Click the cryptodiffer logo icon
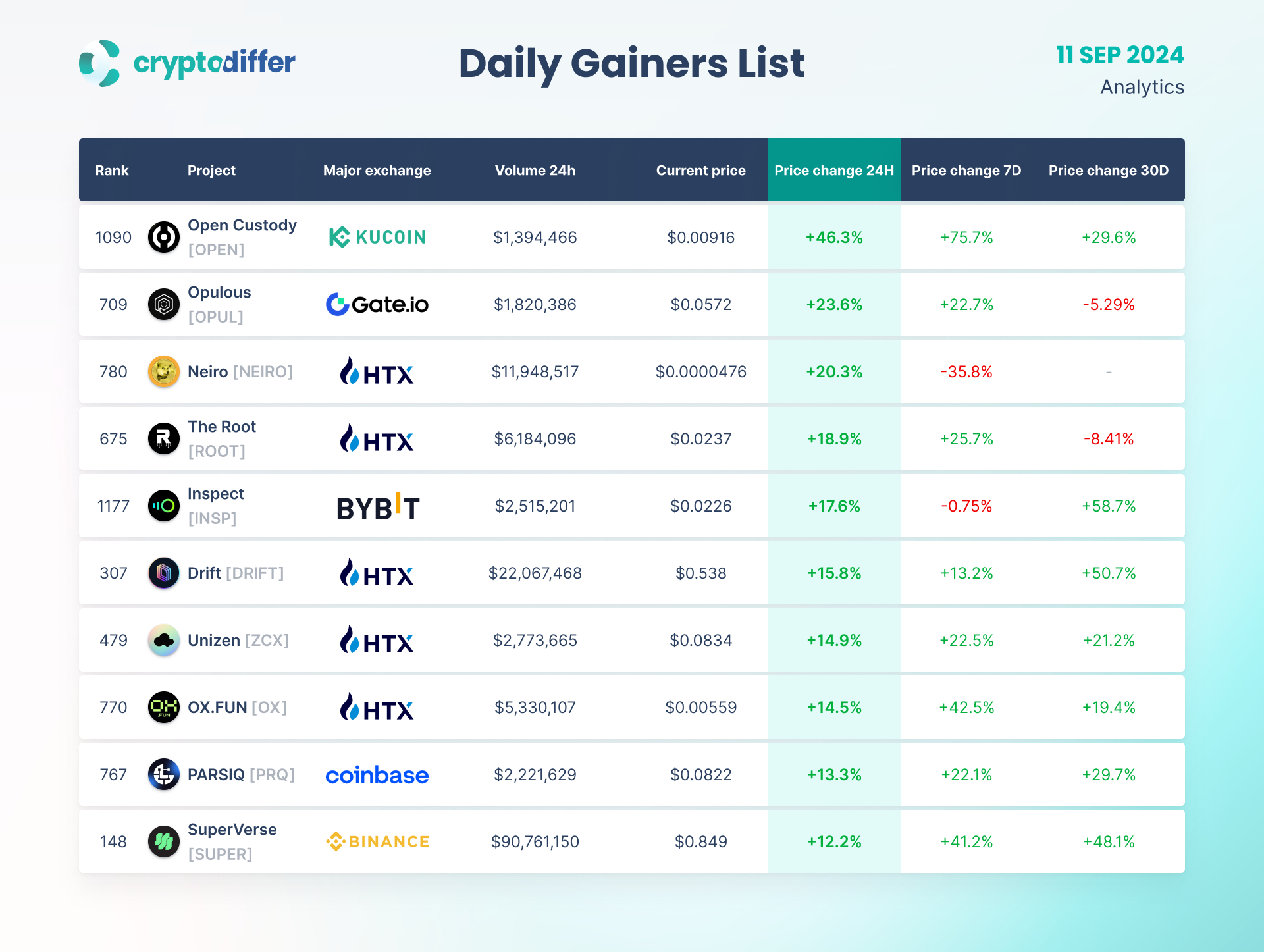 pyautogui.click(x=99, y=63)
